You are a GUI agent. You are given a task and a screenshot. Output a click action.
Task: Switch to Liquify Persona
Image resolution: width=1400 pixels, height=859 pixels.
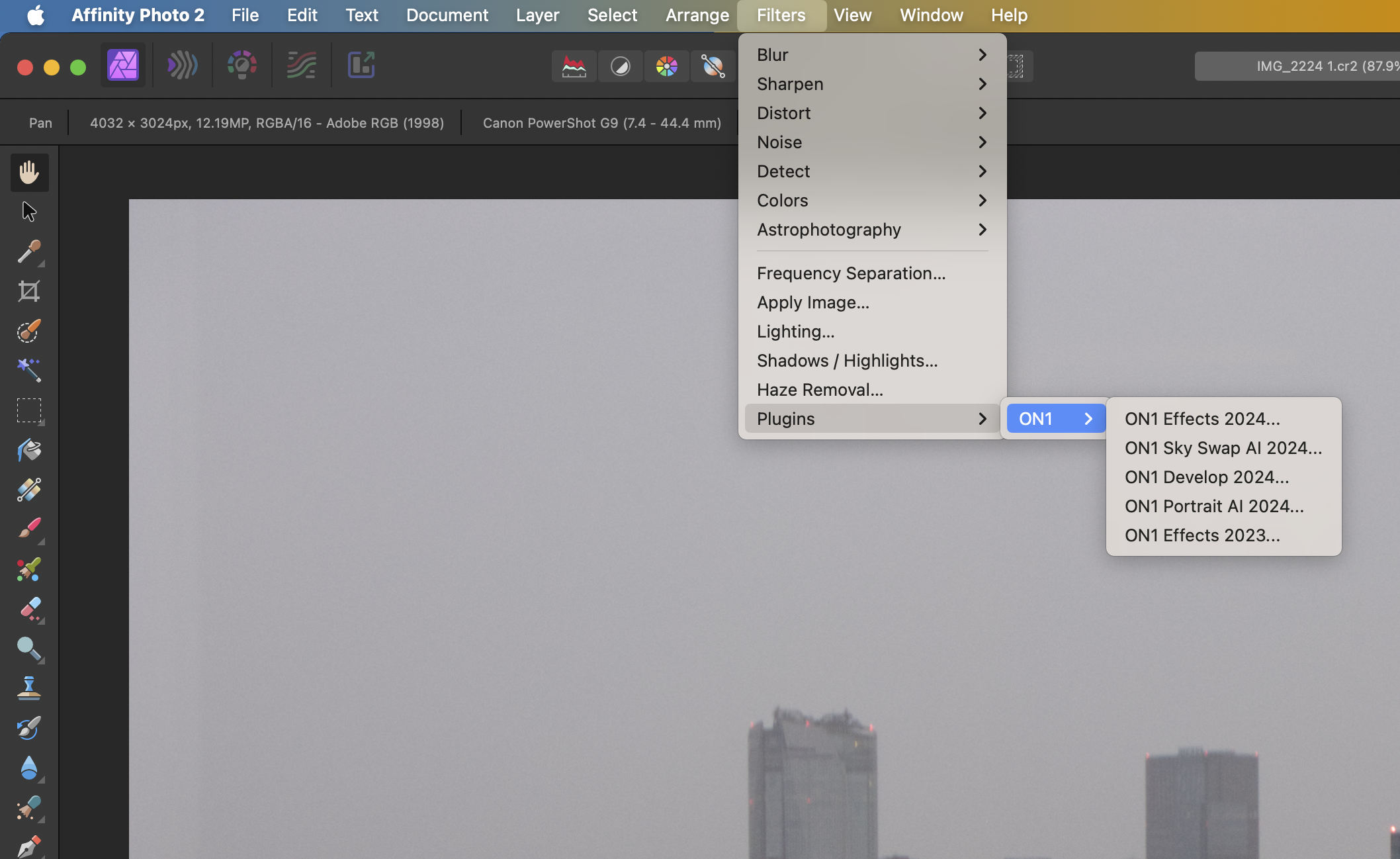click(x=182, y=66)
